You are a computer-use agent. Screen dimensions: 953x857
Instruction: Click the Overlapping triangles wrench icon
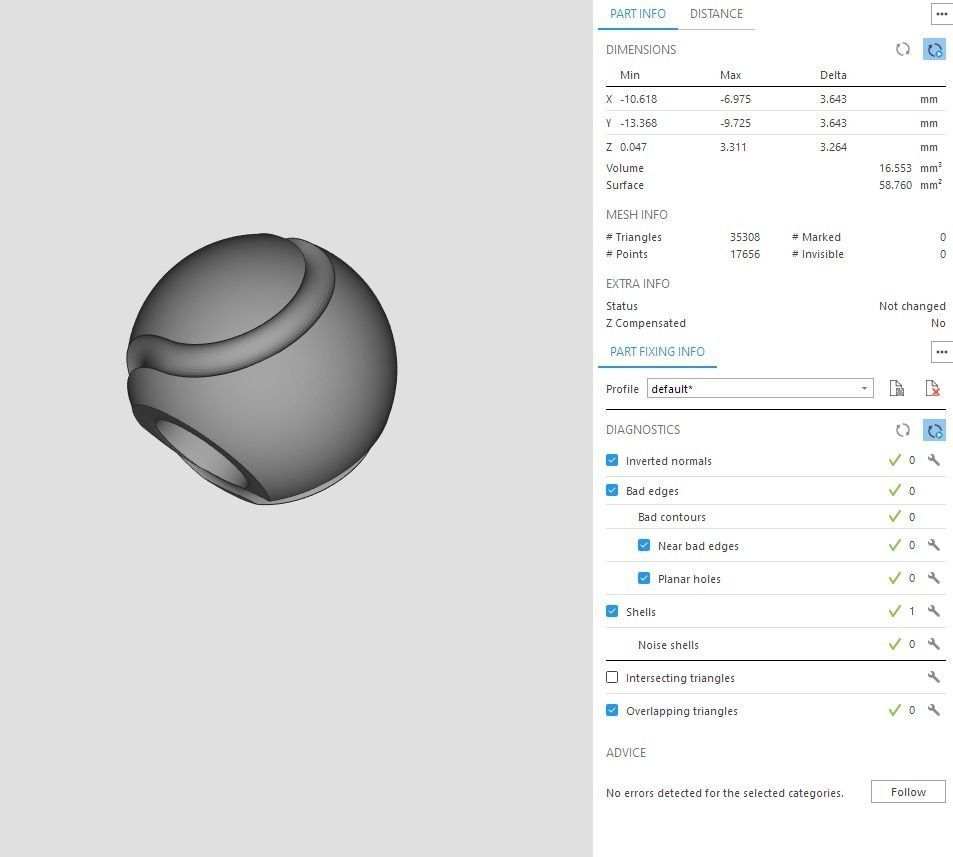coord(934,709)
